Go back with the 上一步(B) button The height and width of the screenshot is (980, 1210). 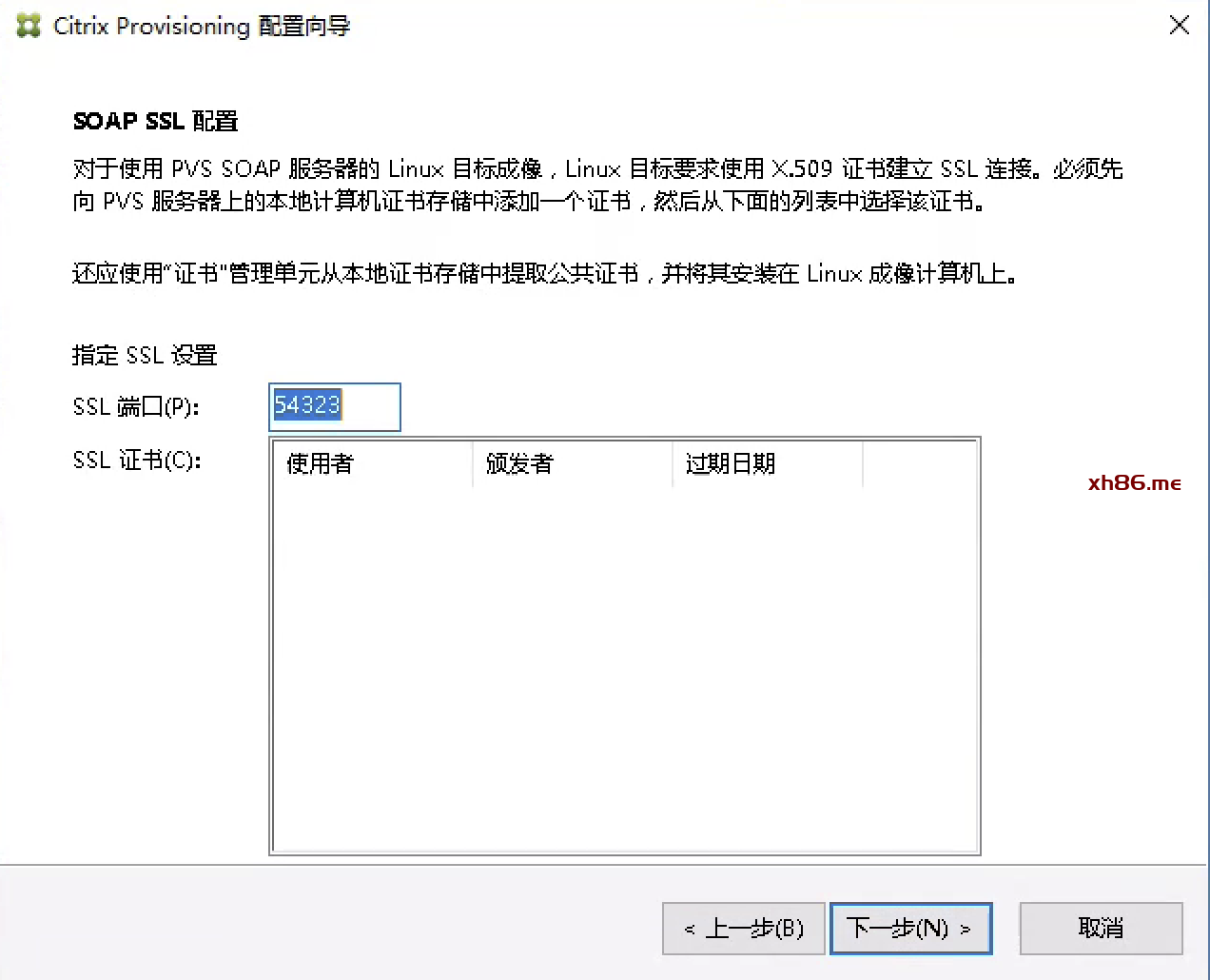pos(743,928)
